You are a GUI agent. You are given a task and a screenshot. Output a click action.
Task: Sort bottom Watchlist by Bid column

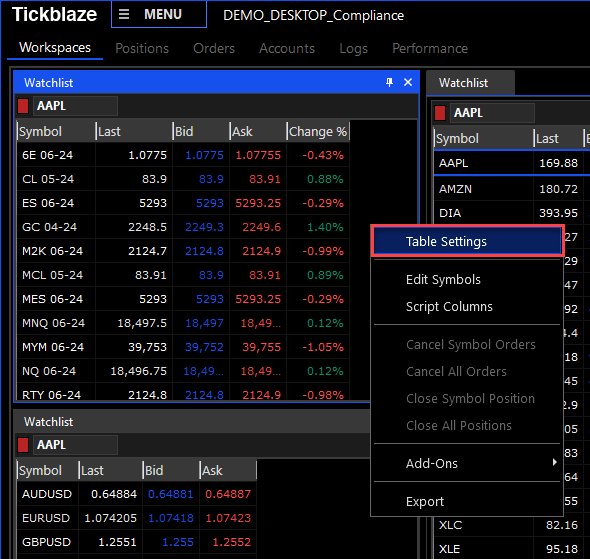point(171,471)
